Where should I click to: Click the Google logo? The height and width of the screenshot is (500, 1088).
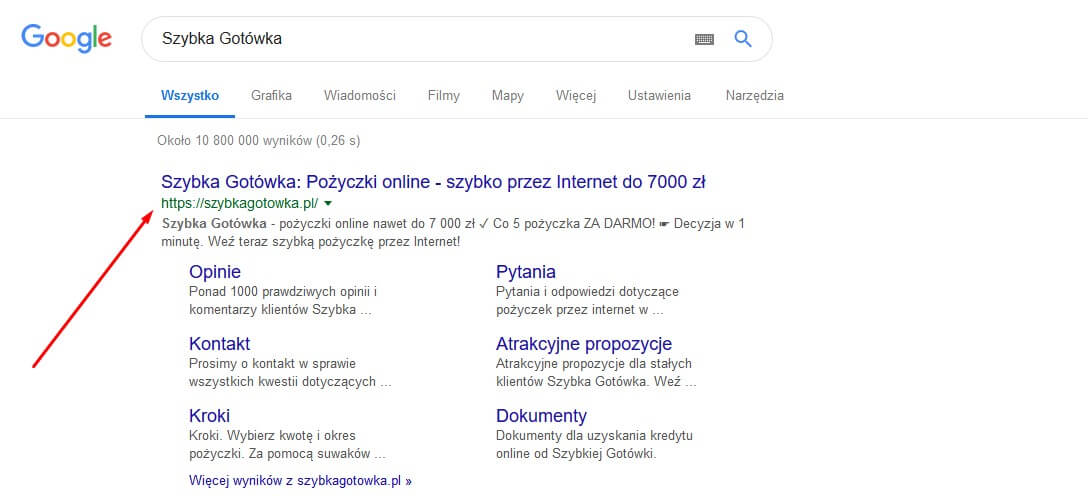pyautogui.click(x=67, y=39)
